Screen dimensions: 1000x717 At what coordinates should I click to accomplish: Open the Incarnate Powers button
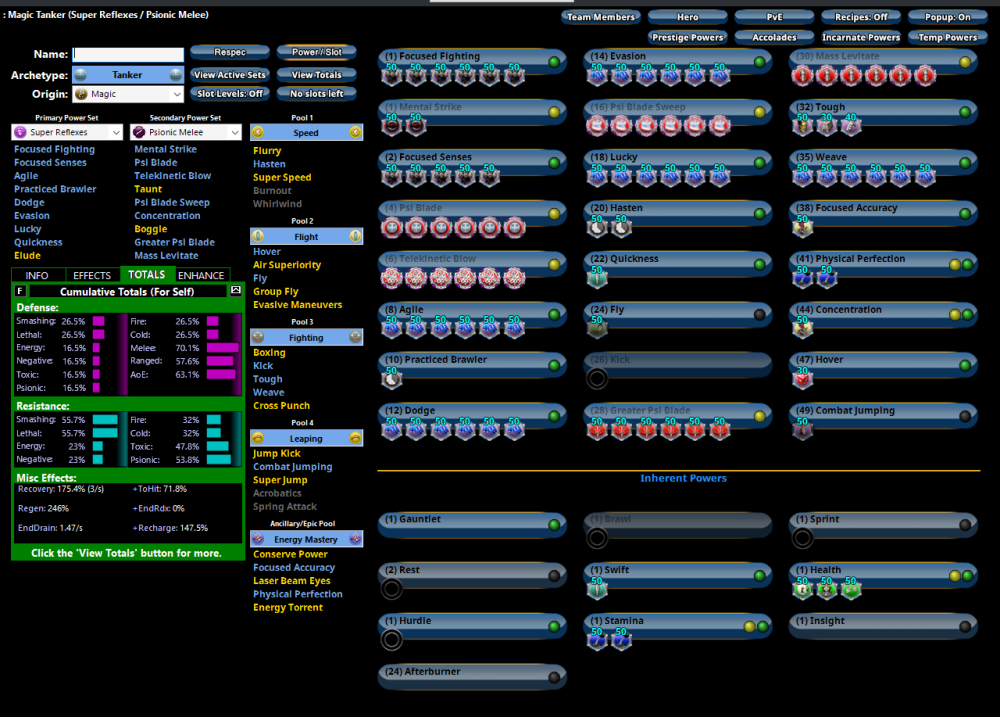tap(860, 38)
